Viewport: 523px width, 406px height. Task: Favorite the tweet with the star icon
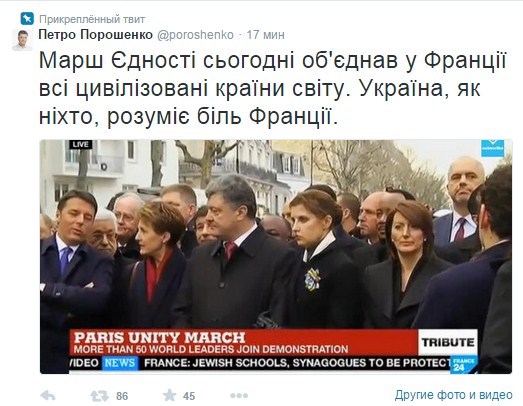169,395
